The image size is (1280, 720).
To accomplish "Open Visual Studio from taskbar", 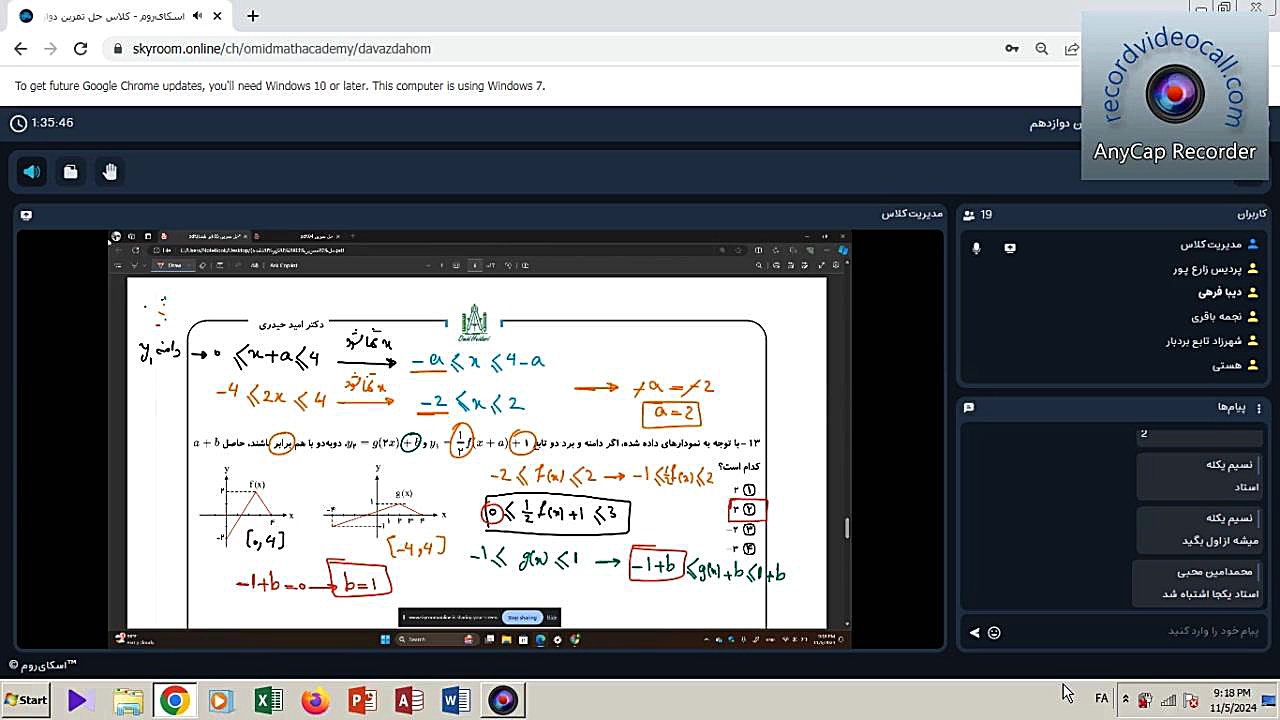I will click(x=80, y=700).
